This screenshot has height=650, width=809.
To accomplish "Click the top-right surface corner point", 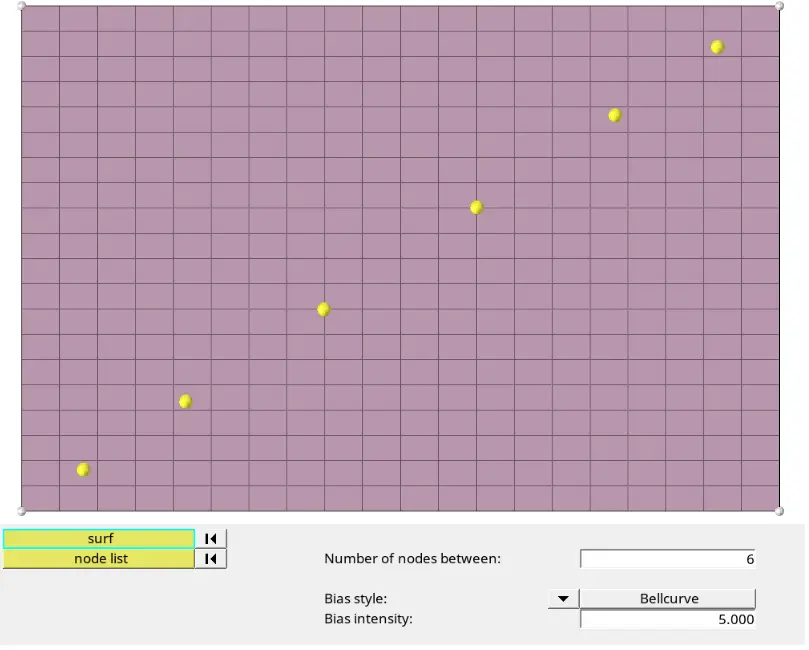I will coord(782,6).
